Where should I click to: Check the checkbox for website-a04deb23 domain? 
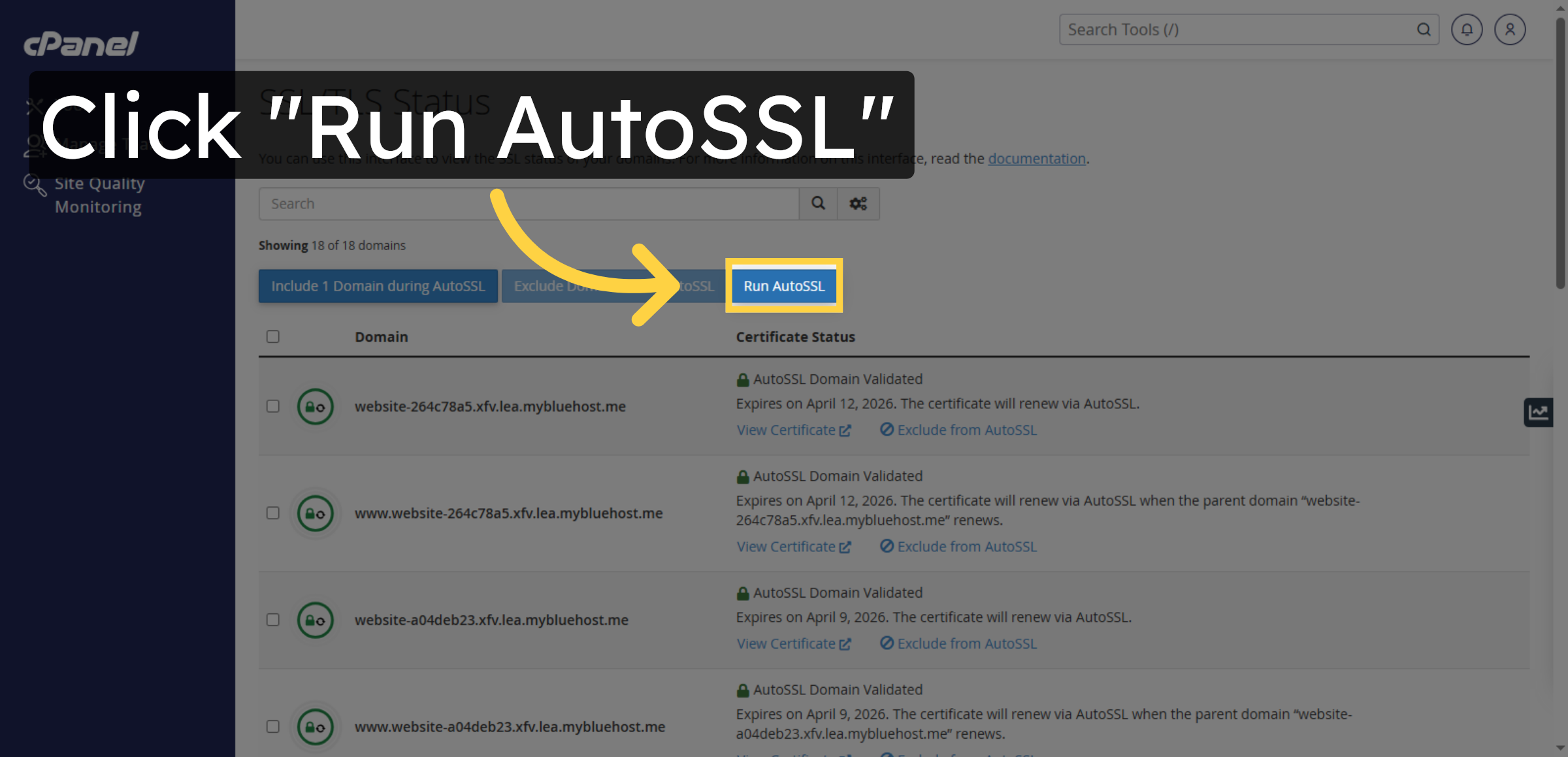click(273, 620)
